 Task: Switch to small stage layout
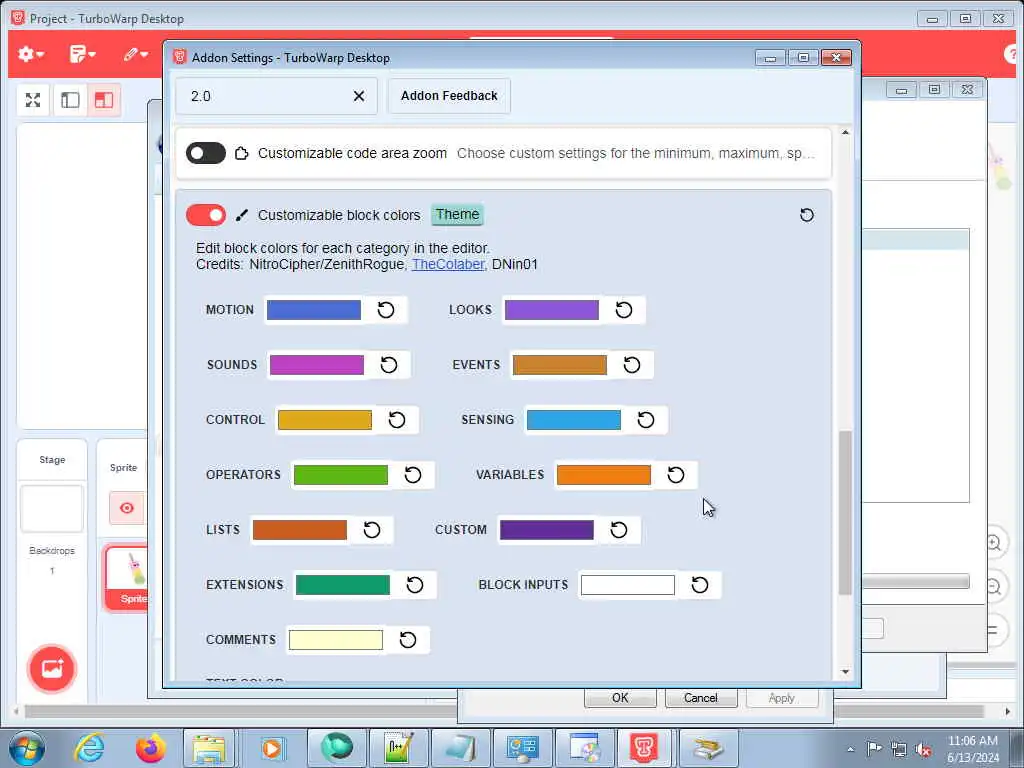(x=71, y=100)
